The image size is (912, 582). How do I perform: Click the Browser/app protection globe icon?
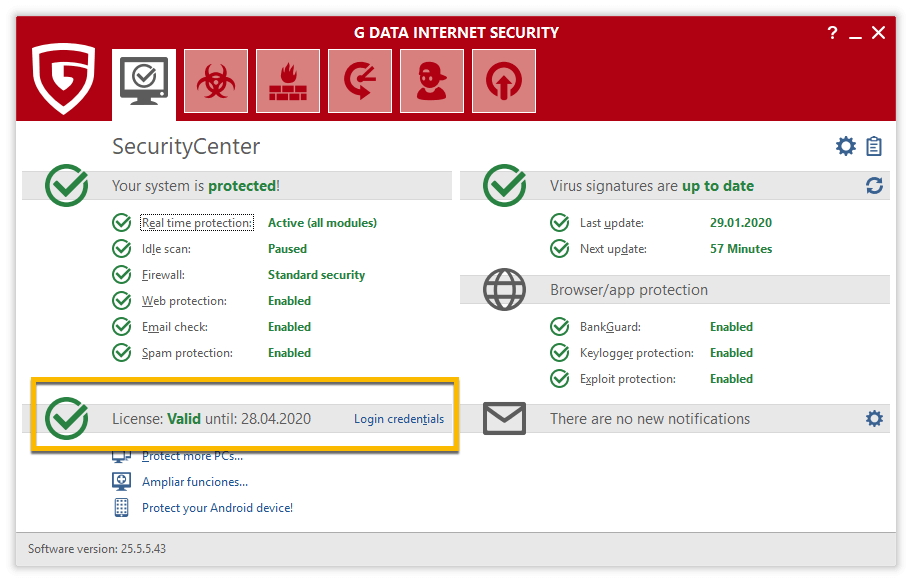pos(504,289)
